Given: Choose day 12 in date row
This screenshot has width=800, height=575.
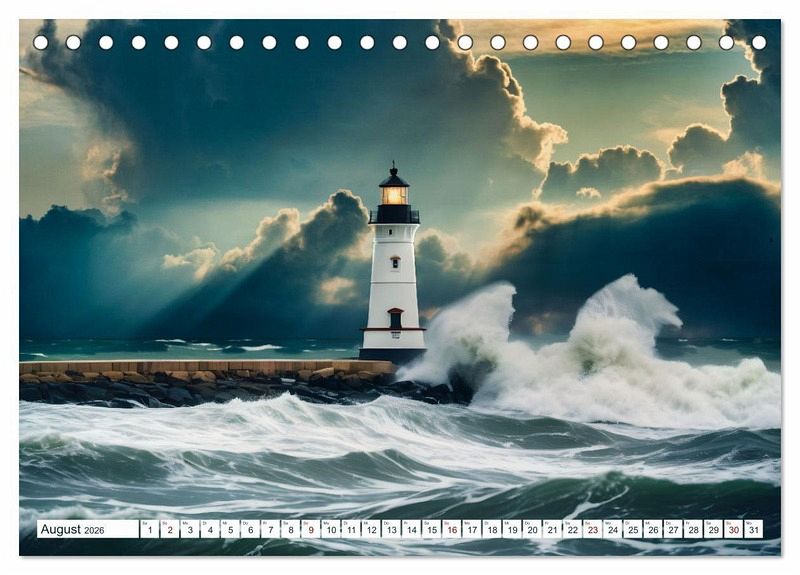Looking at the screenshot, I should 371,530.
